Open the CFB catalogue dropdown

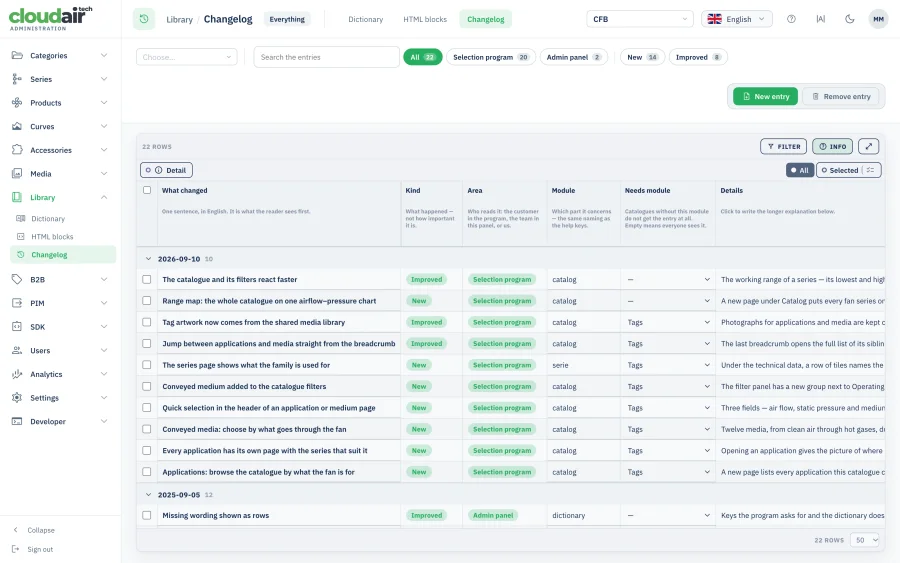639,19
